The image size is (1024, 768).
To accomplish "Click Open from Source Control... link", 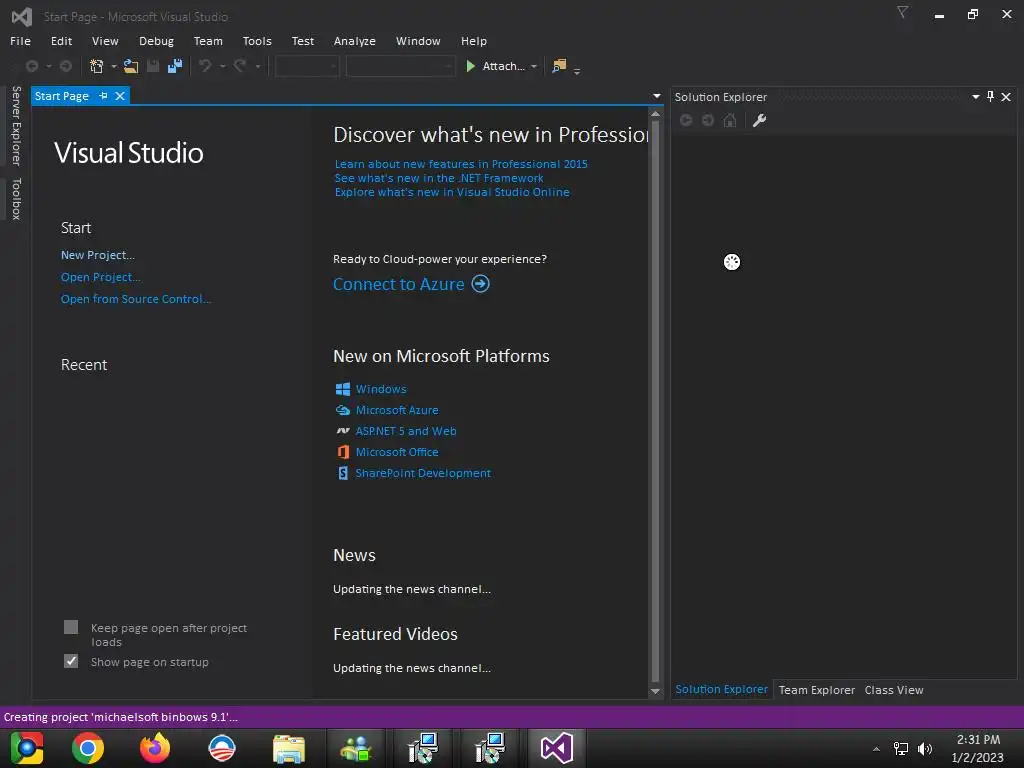I will pyautogui.click(x=136, y=298).
